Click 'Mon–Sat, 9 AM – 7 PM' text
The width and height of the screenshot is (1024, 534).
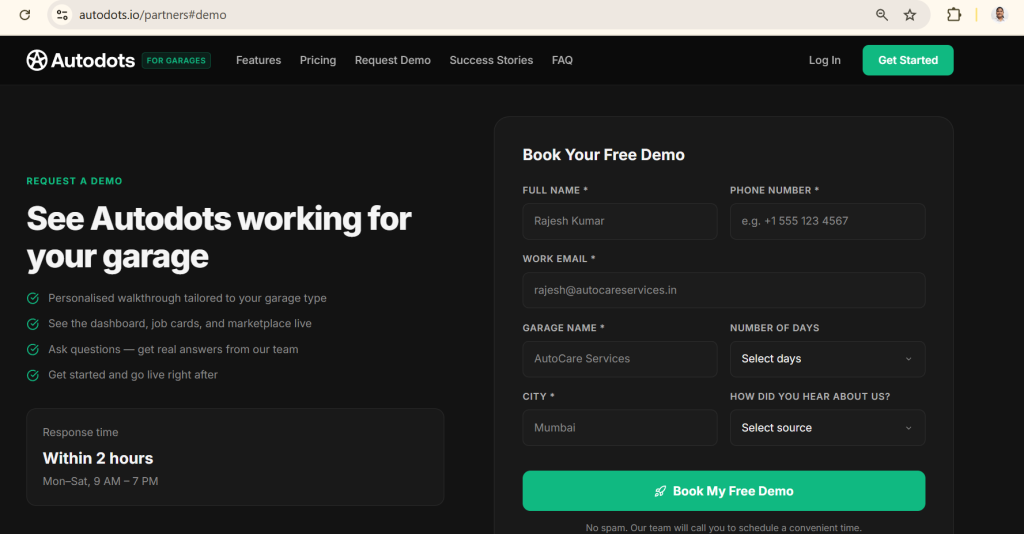101,481
